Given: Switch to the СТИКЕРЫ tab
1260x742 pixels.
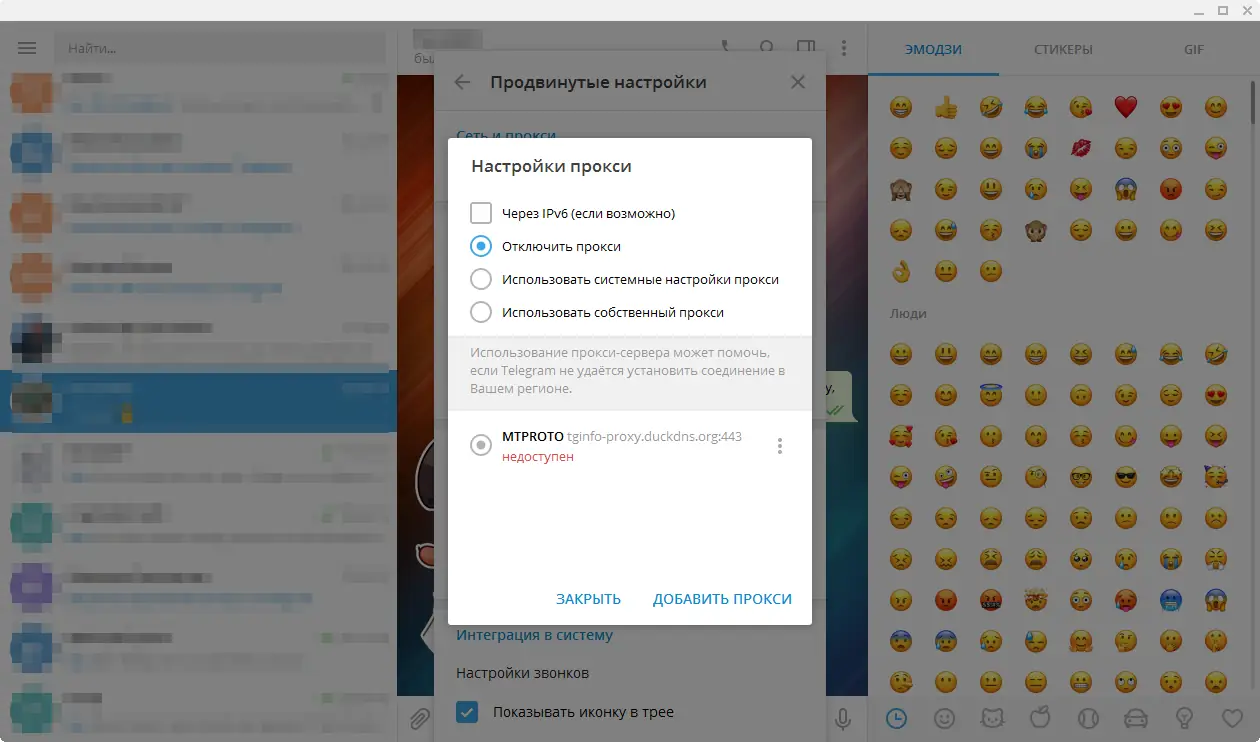Looking at the screenshot, I should 1063,49.
